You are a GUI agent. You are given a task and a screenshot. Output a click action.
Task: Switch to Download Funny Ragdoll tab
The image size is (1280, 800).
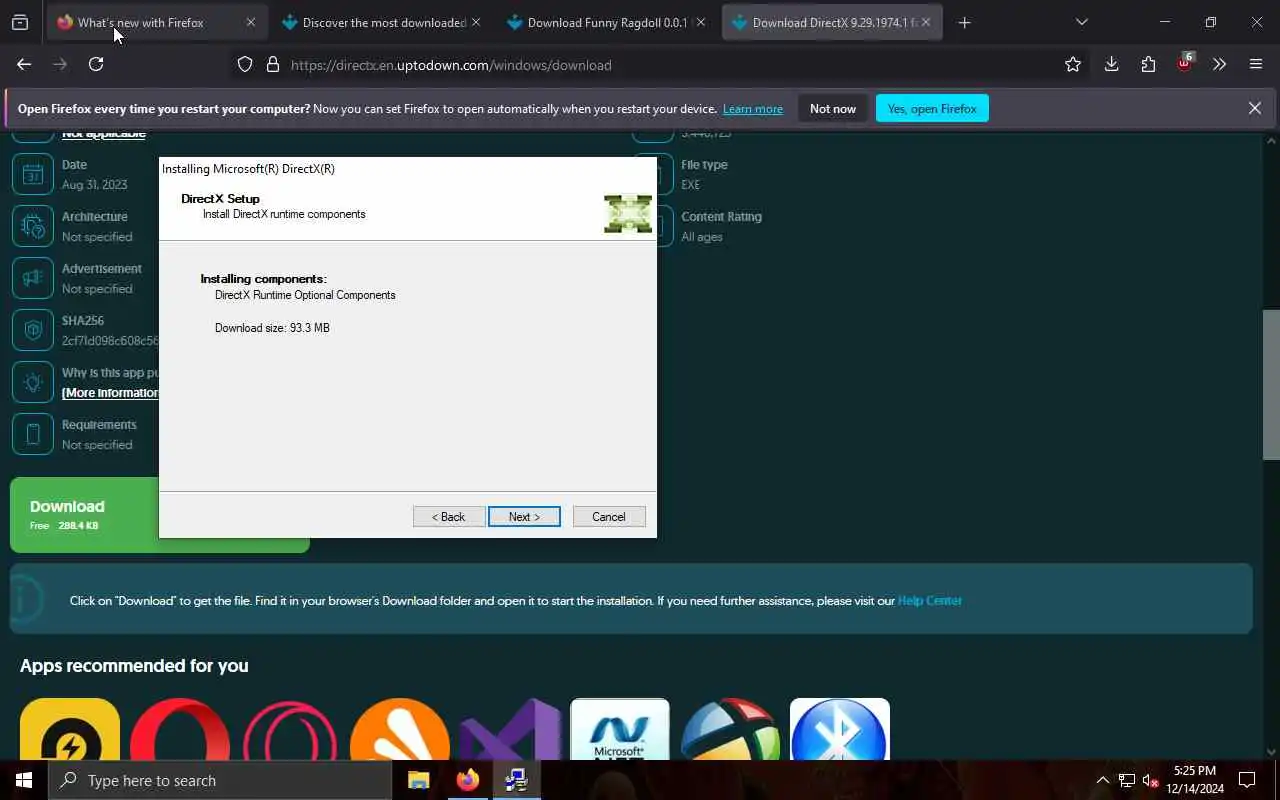pos(608,22)
